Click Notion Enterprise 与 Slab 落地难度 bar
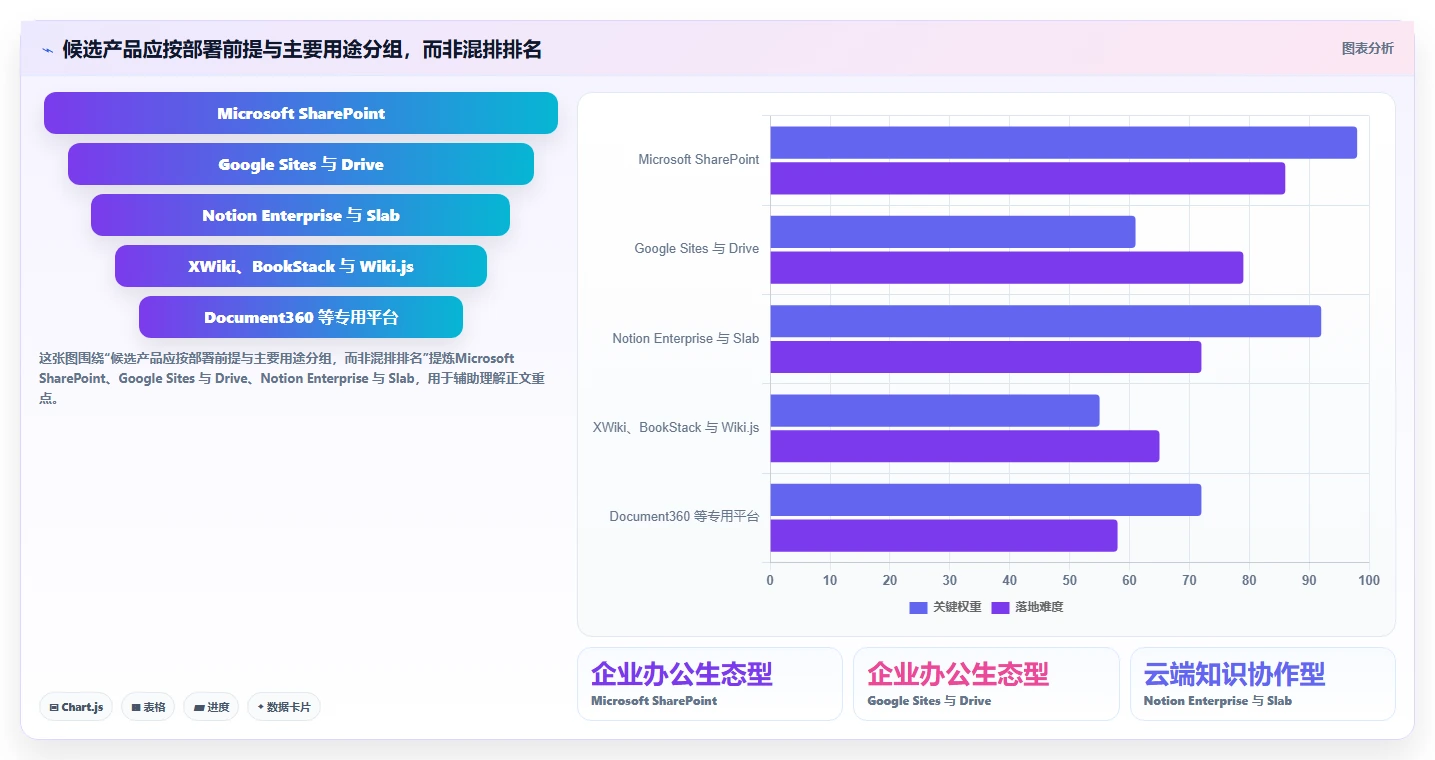 [x=985, y=357]
